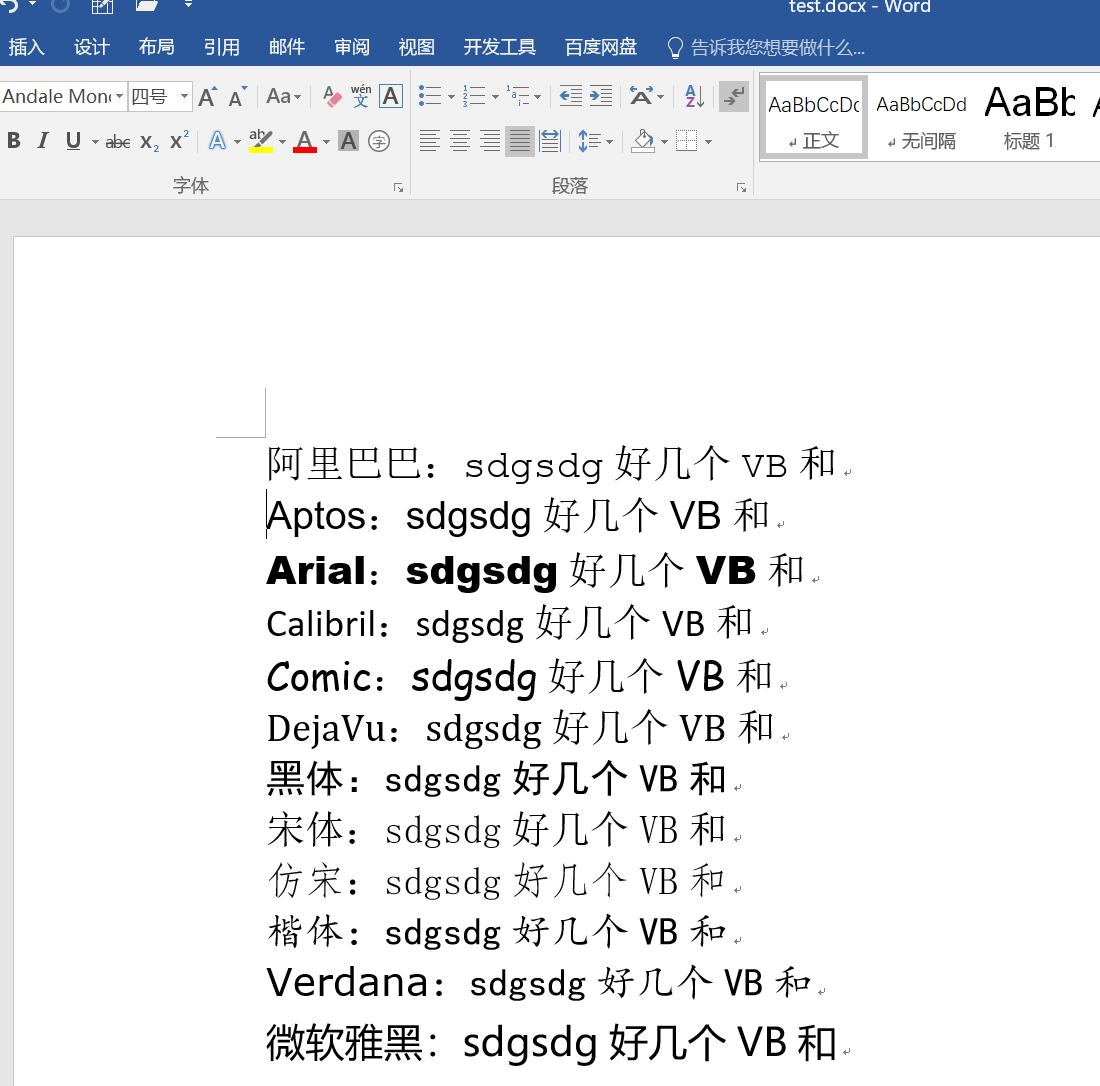Viewport: 1100px width, 1086px height.
Task: Click the Enclosed Characters icon
Action: 379,141
